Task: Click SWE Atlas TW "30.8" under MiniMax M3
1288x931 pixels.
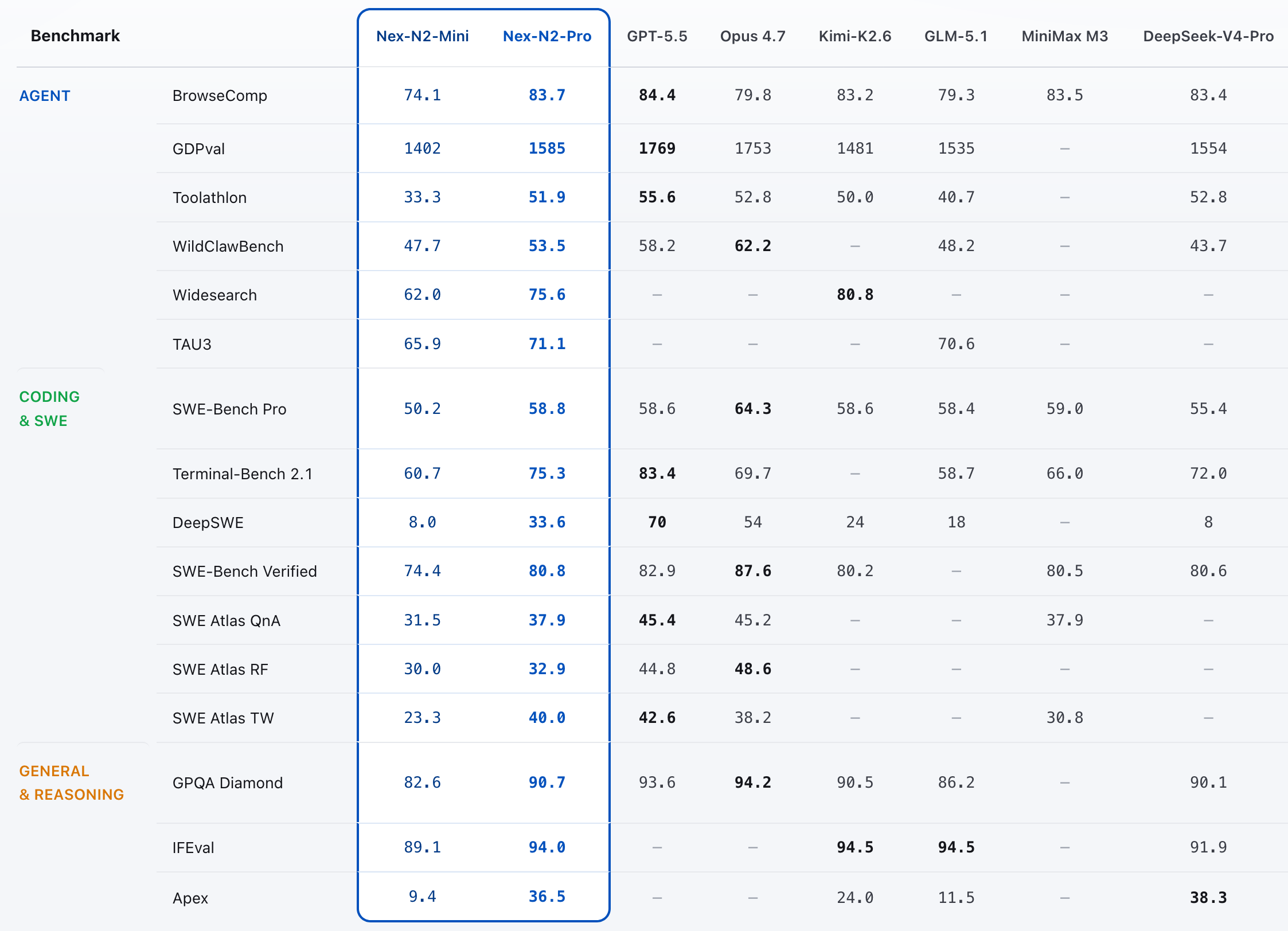Action: (1065, 718)
